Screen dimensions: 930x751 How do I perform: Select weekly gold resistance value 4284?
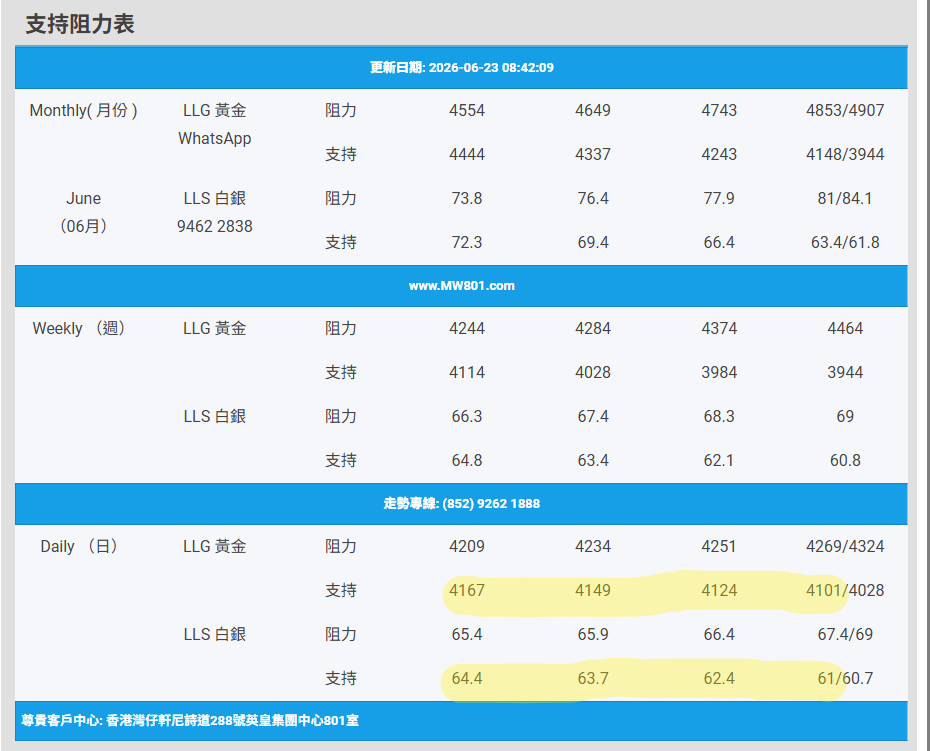tap(593, 328)
